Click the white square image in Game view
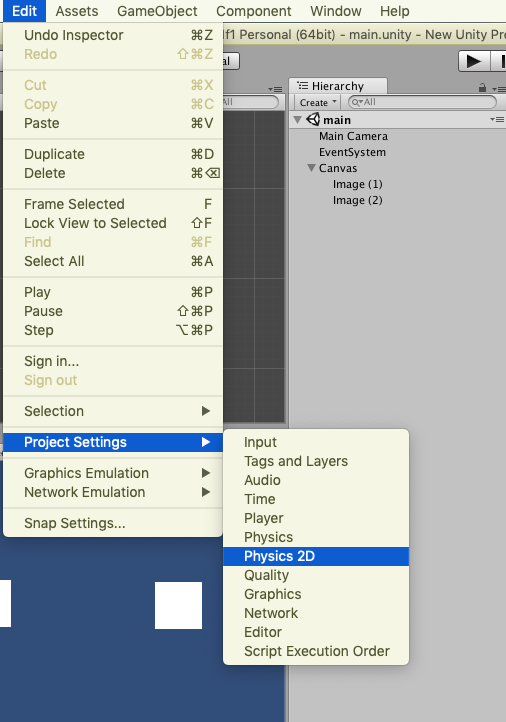This screenshot has height=722, width=506. [x=179, y=605]
